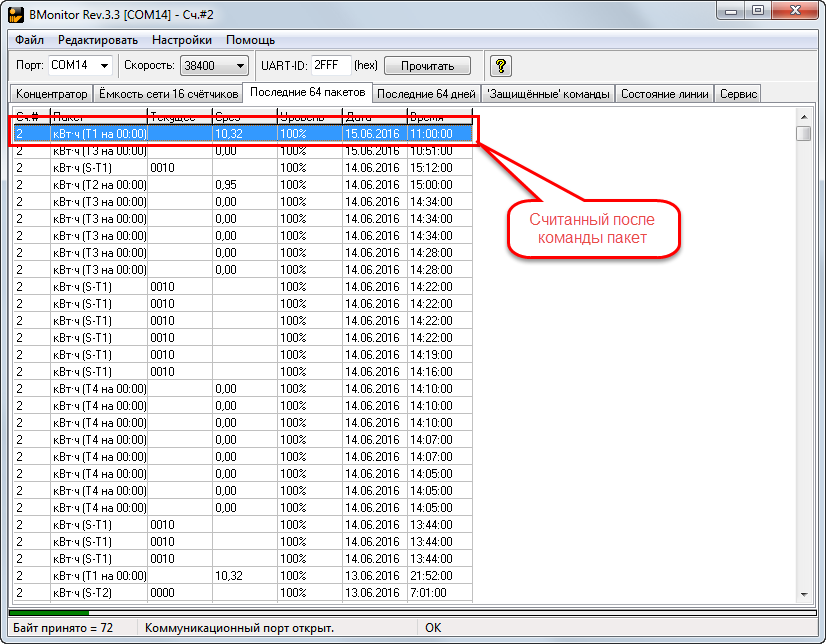Maximize the BMonitor window
The image size is (826, 644).
(758, 11)
